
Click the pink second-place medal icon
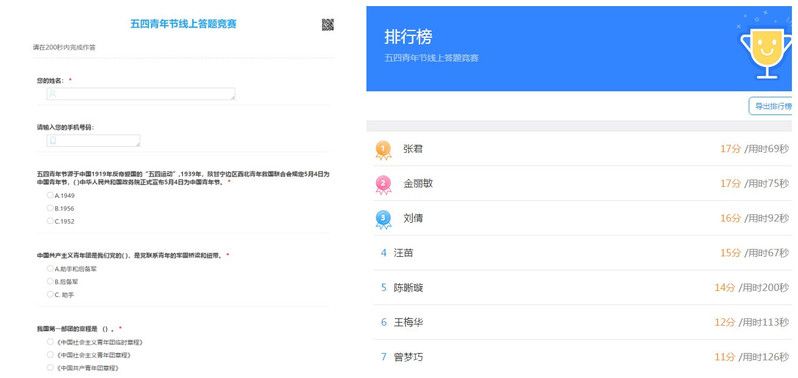[x=383, y=185]
